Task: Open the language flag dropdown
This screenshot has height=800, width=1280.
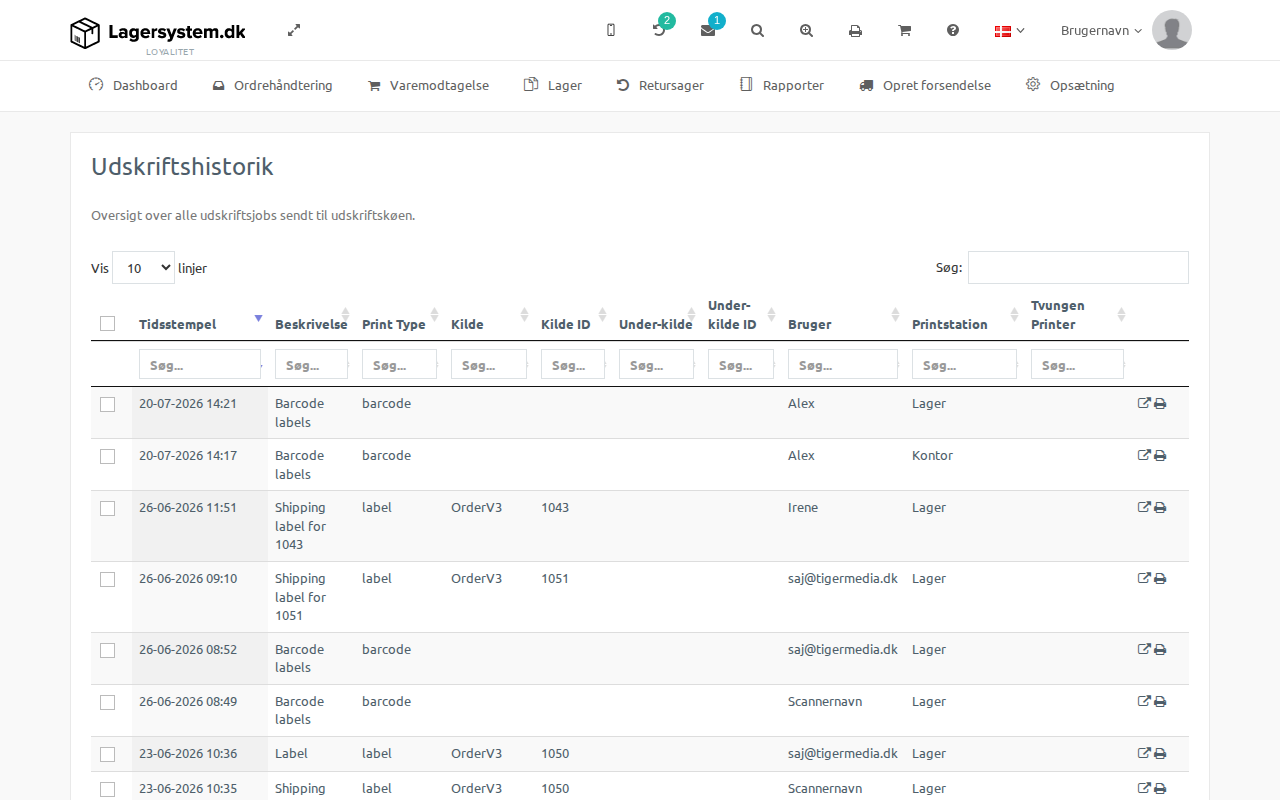Action: tap(1009, 31)
